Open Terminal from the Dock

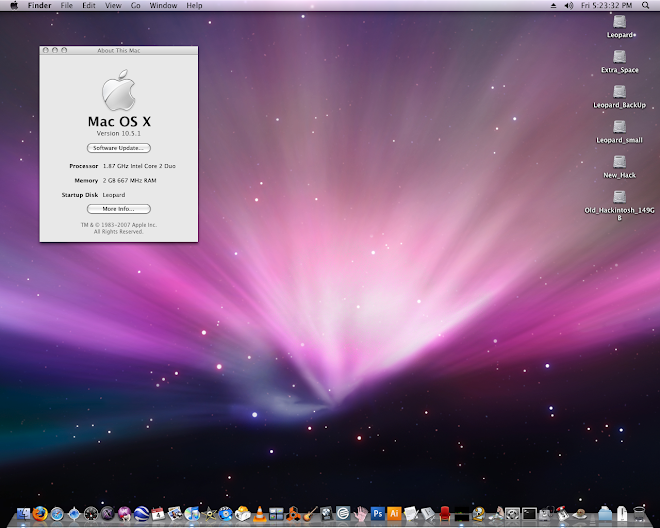coord(530,514)
